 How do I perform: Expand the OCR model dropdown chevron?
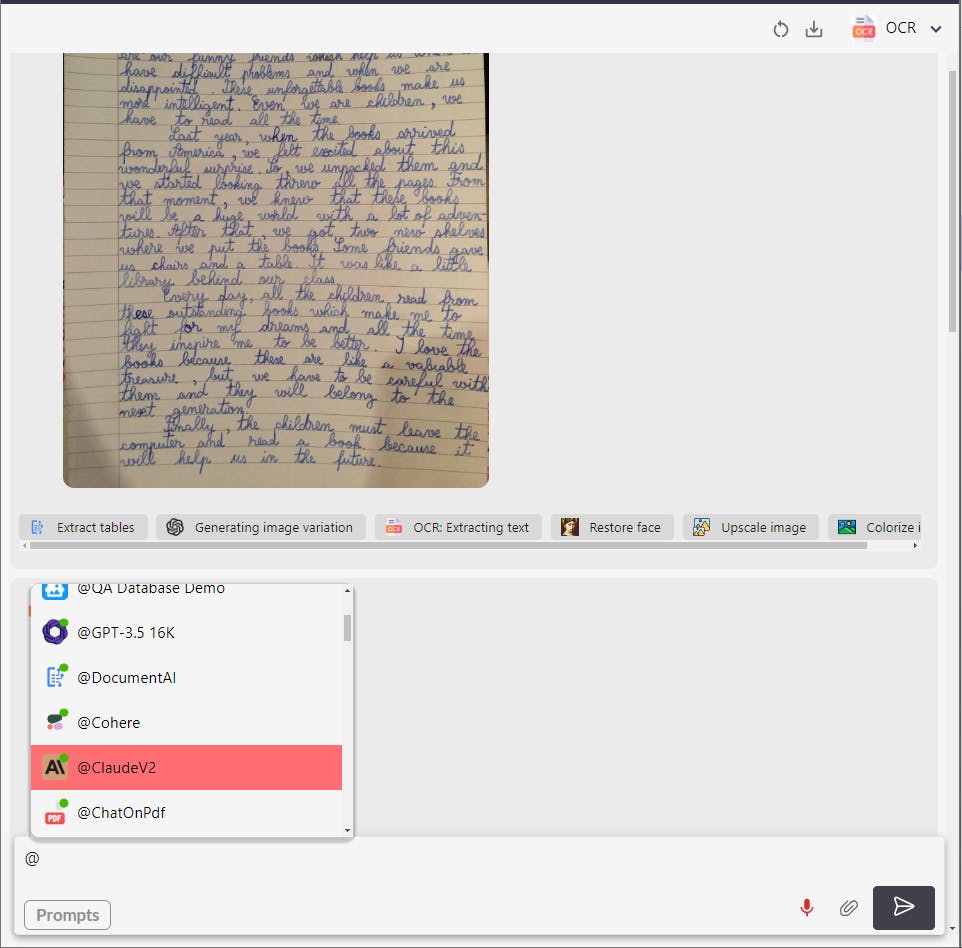click(x=936, y=29)
